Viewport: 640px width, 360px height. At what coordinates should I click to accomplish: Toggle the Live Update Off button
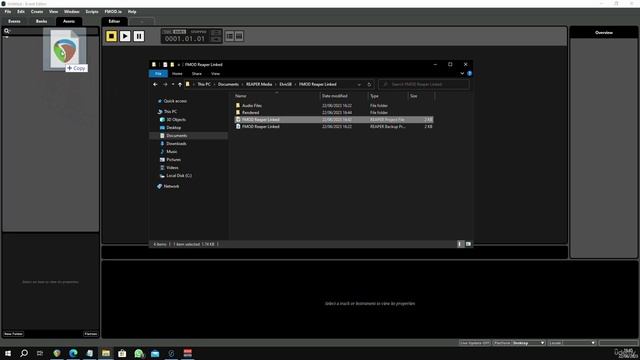pos(474,343)
